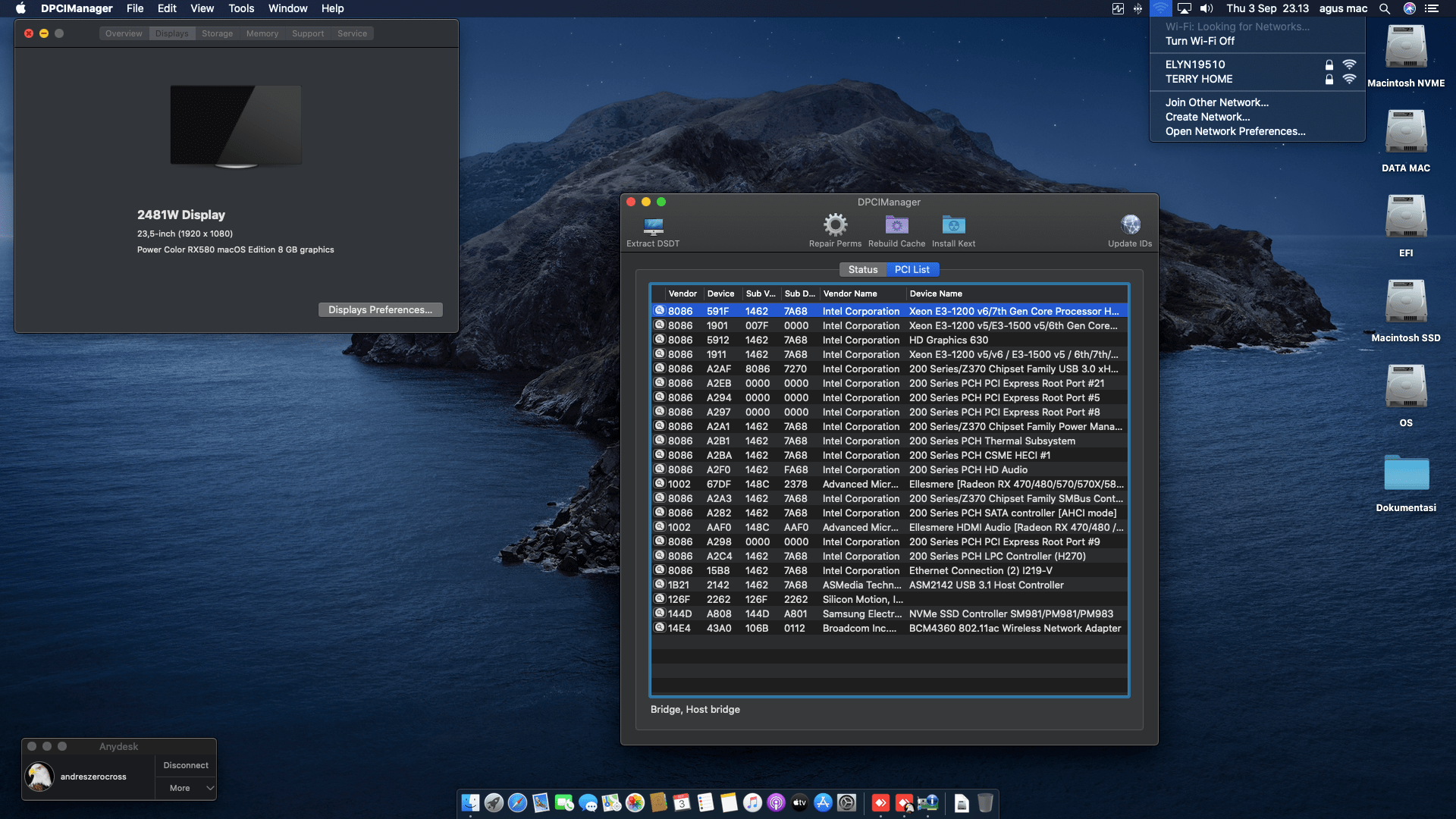Click the Sub V... column header
Viewport: 1456px width, 819px height.
click(x=760, y=293)
